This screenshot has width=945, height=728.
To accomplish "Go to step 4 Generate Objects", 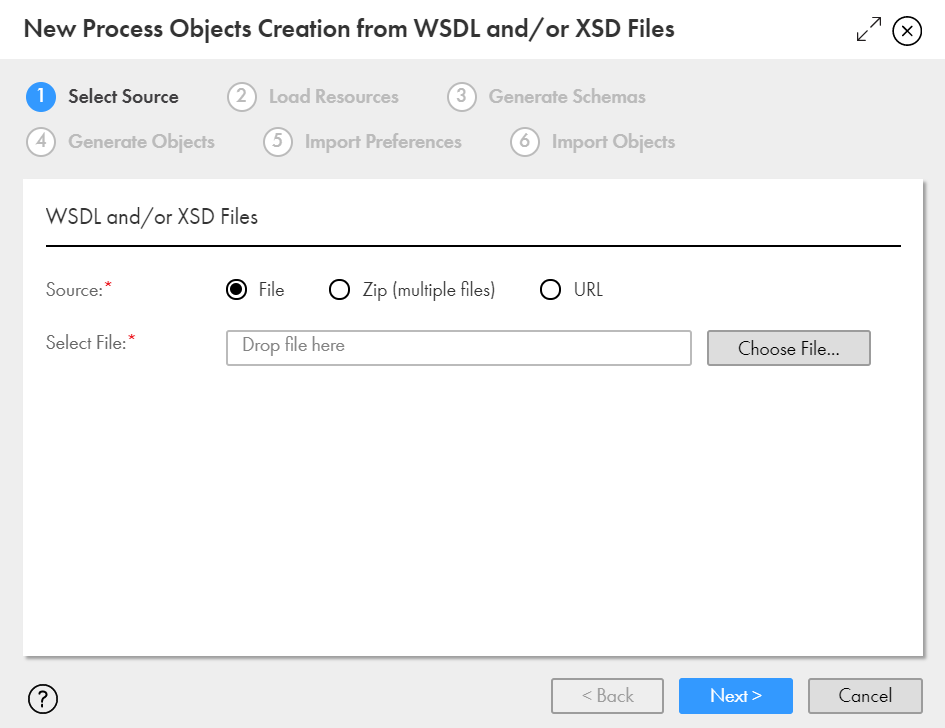I will pyautogui.click(x=121, y=142).
